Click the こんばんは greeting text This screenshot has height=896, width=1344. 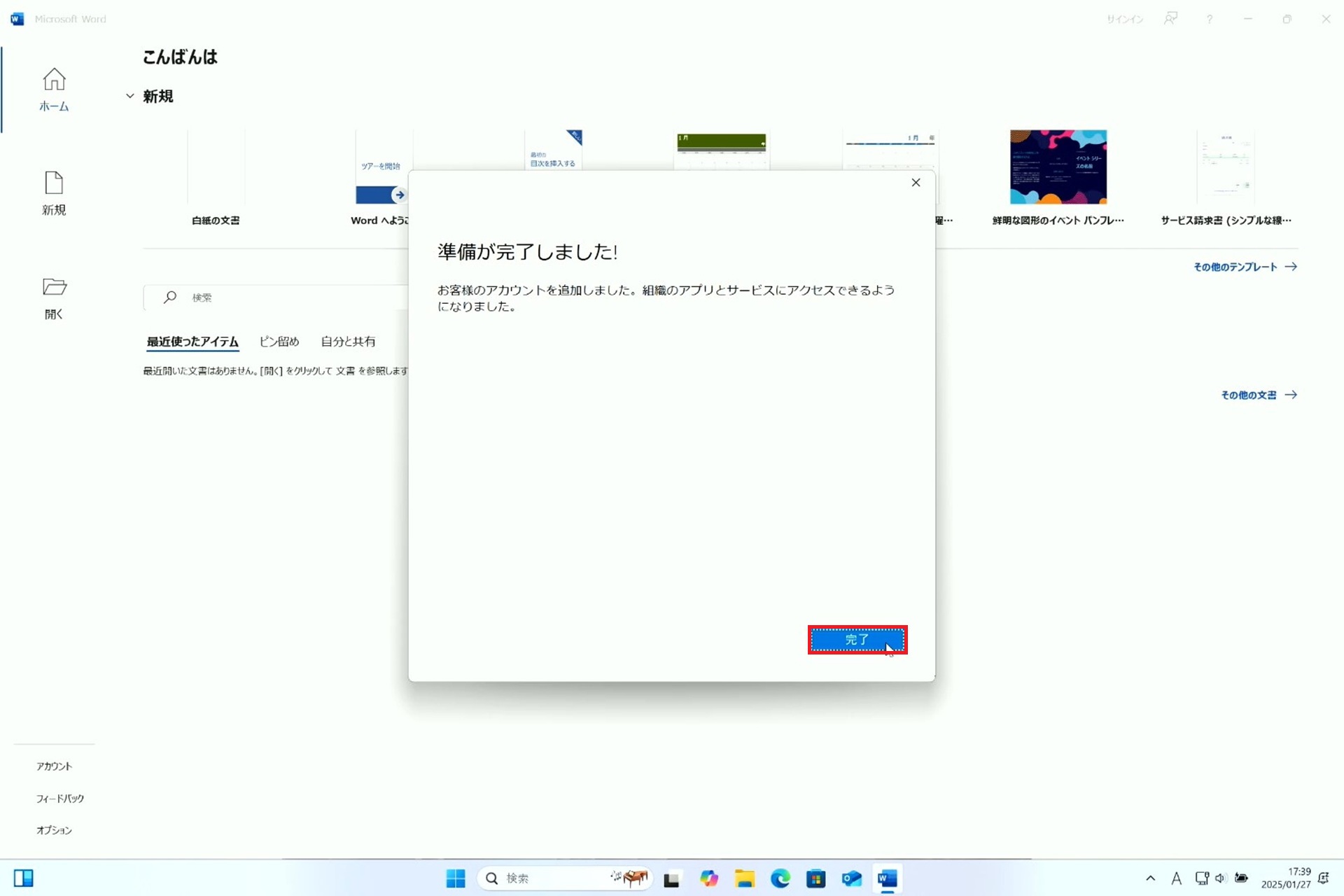coord(180,57)
